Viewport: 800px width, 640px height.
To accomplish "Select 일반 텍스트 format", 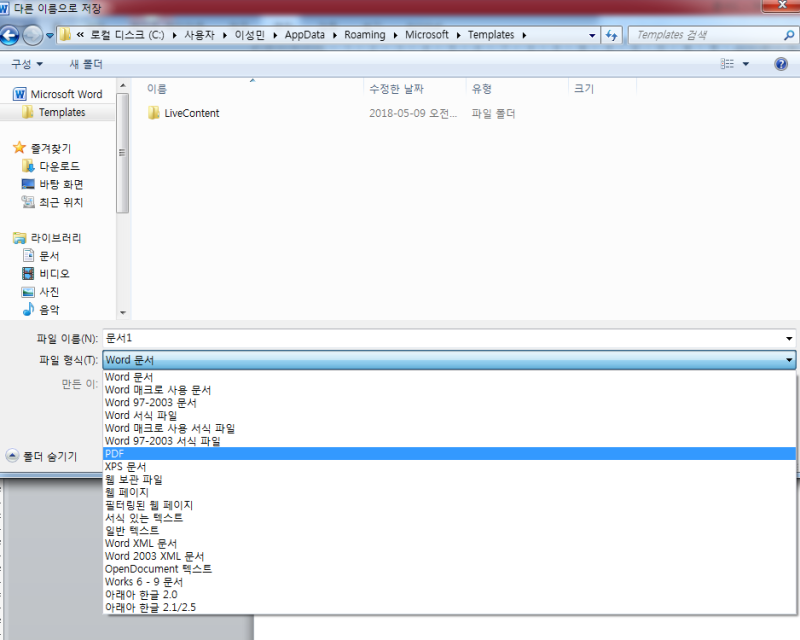I will point(449,530).
